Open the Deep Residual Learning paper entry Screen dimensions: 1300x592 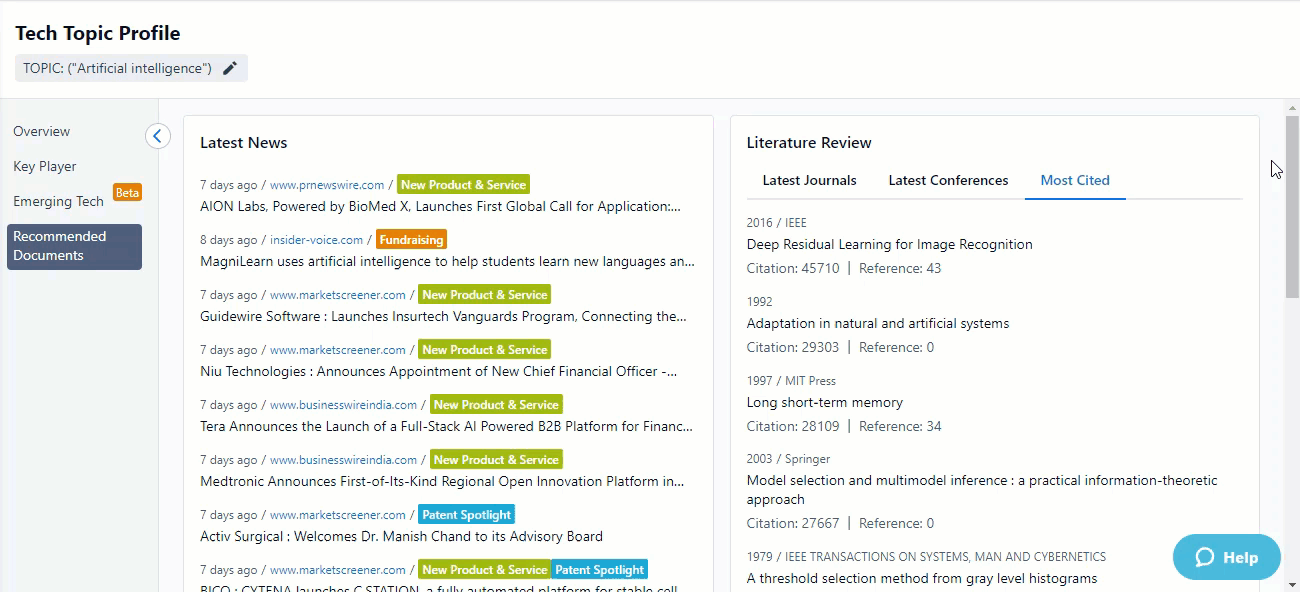(x=889, y=244)
